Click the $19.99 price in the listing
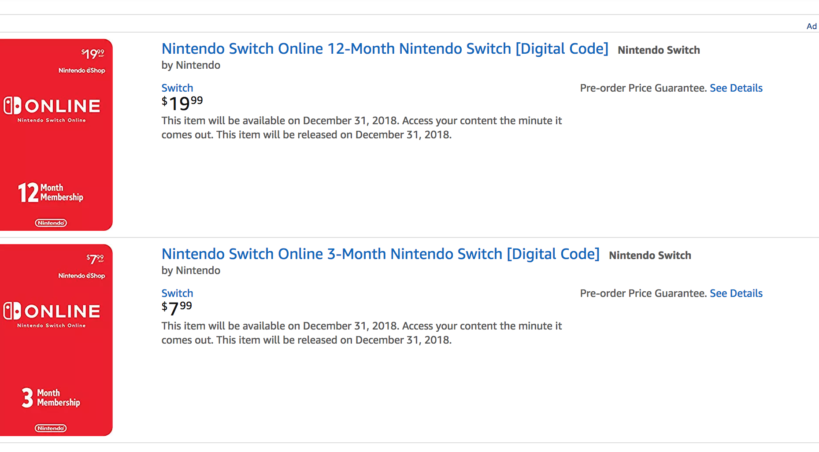819x452 pixels. click(x=182, y=103)
